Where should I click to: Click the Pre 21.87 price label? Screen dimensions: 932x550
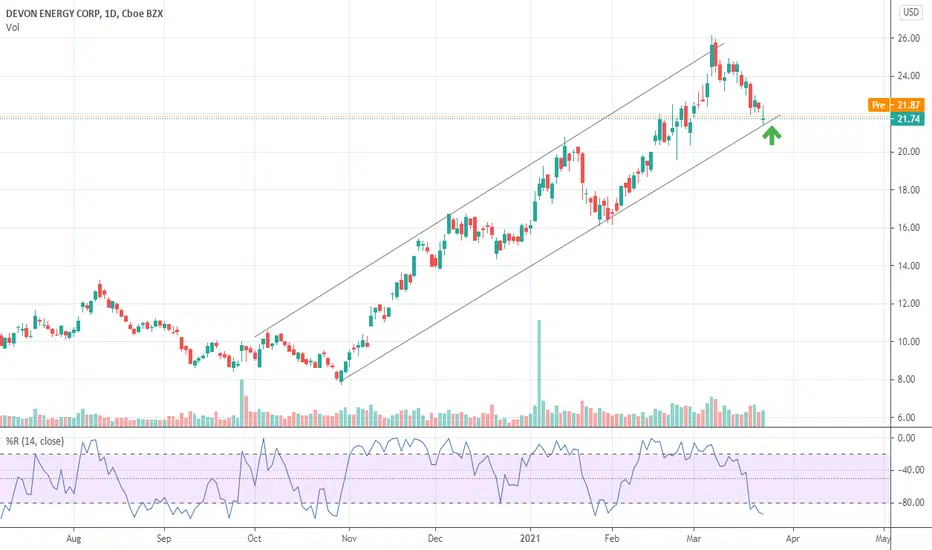896,105
